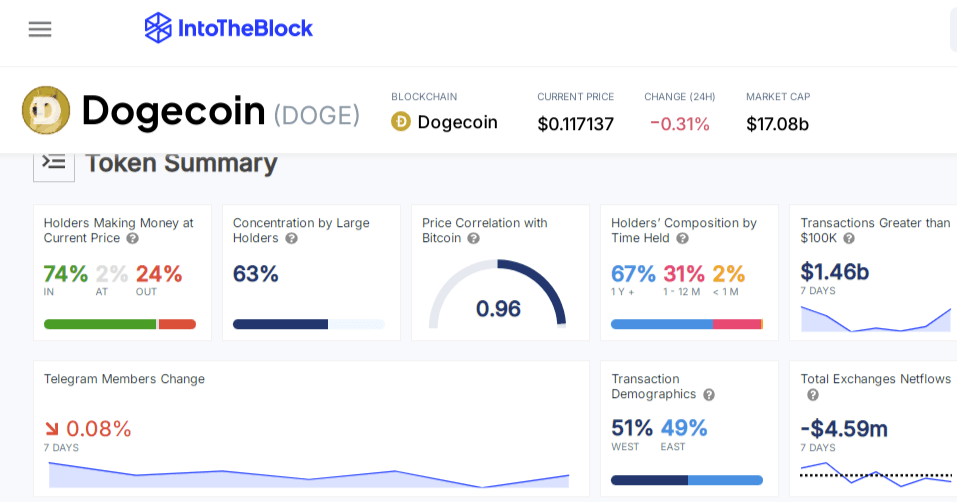This screenshot has height=502, width=957.
Task: Click the 24% OUT value
Action: coord(159,274)
